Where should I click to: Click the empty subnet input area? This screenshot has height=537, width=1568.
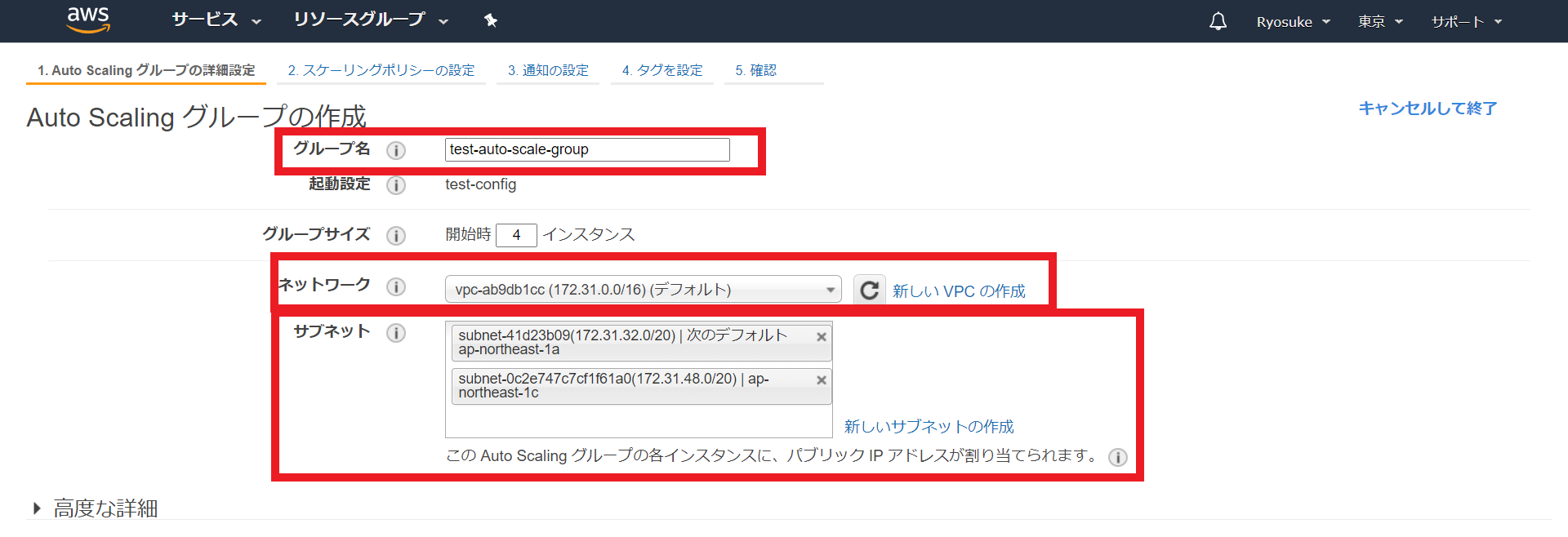[x=639, y=422]
